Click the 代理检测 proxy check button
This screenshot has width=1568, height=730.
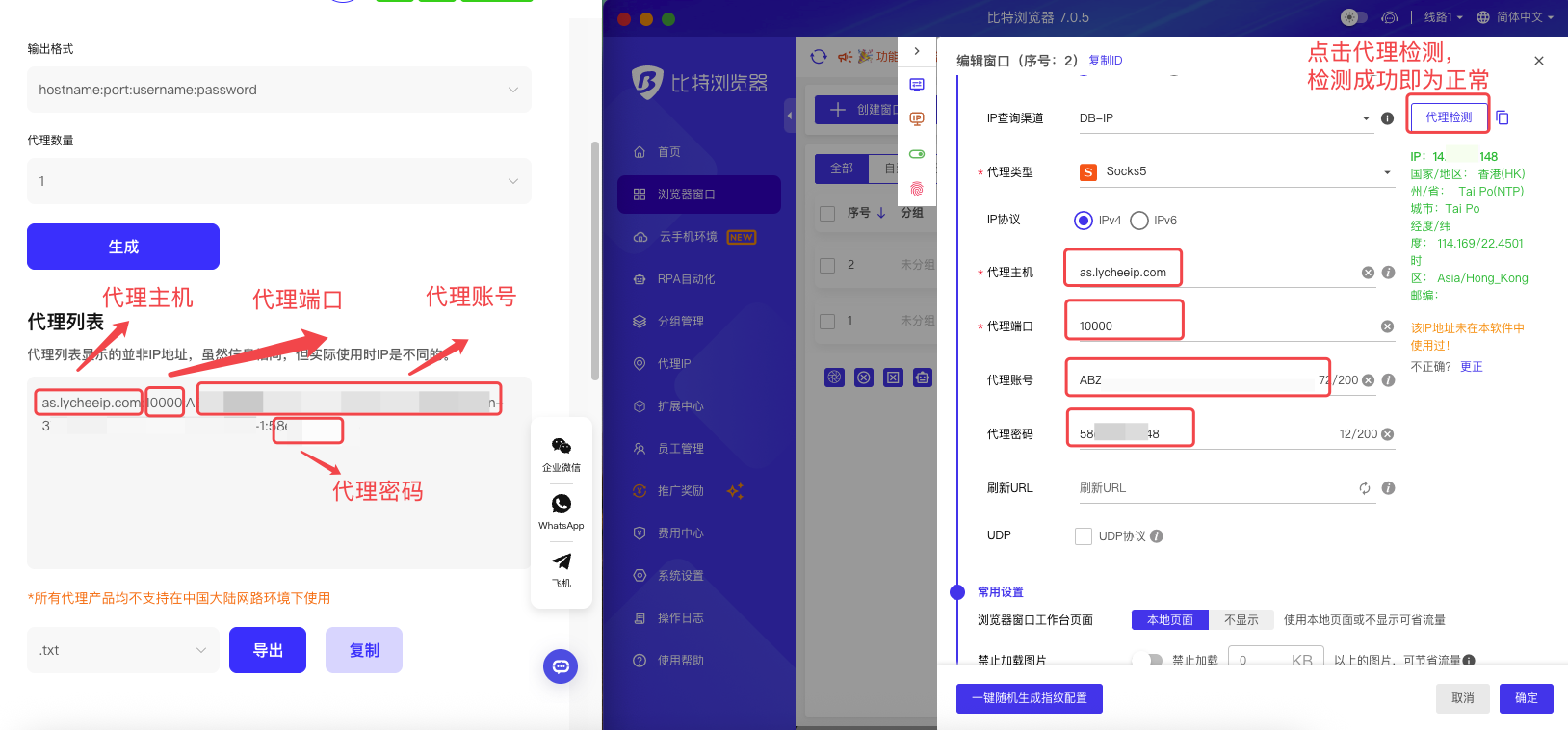[1449, 117]
